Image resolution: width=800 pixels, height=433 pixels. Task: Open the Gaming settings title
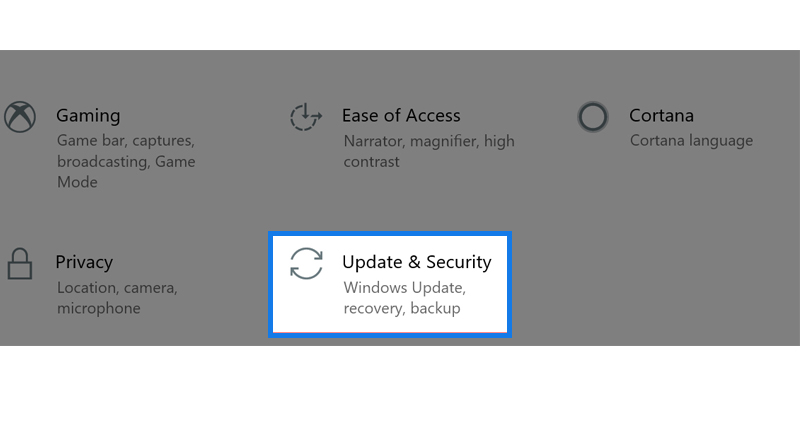(x=88, y=116)
